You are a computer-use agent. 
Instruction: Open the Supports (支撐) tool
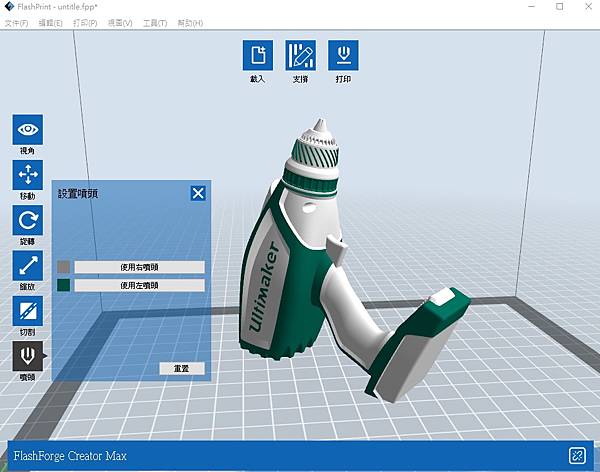(x=301, y=56)
